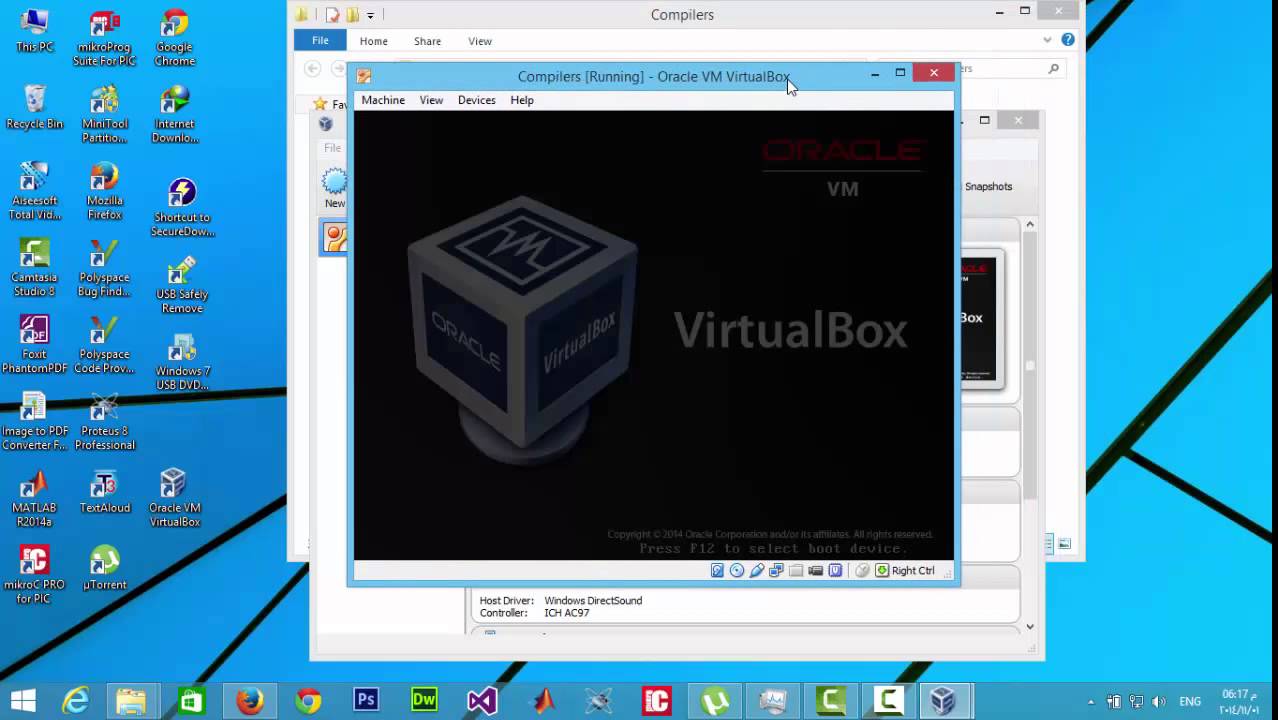Click the green keyboard capture arrow icon
Image resolution: width=1278 pixels, height=720 pixels.
(882, 570)
